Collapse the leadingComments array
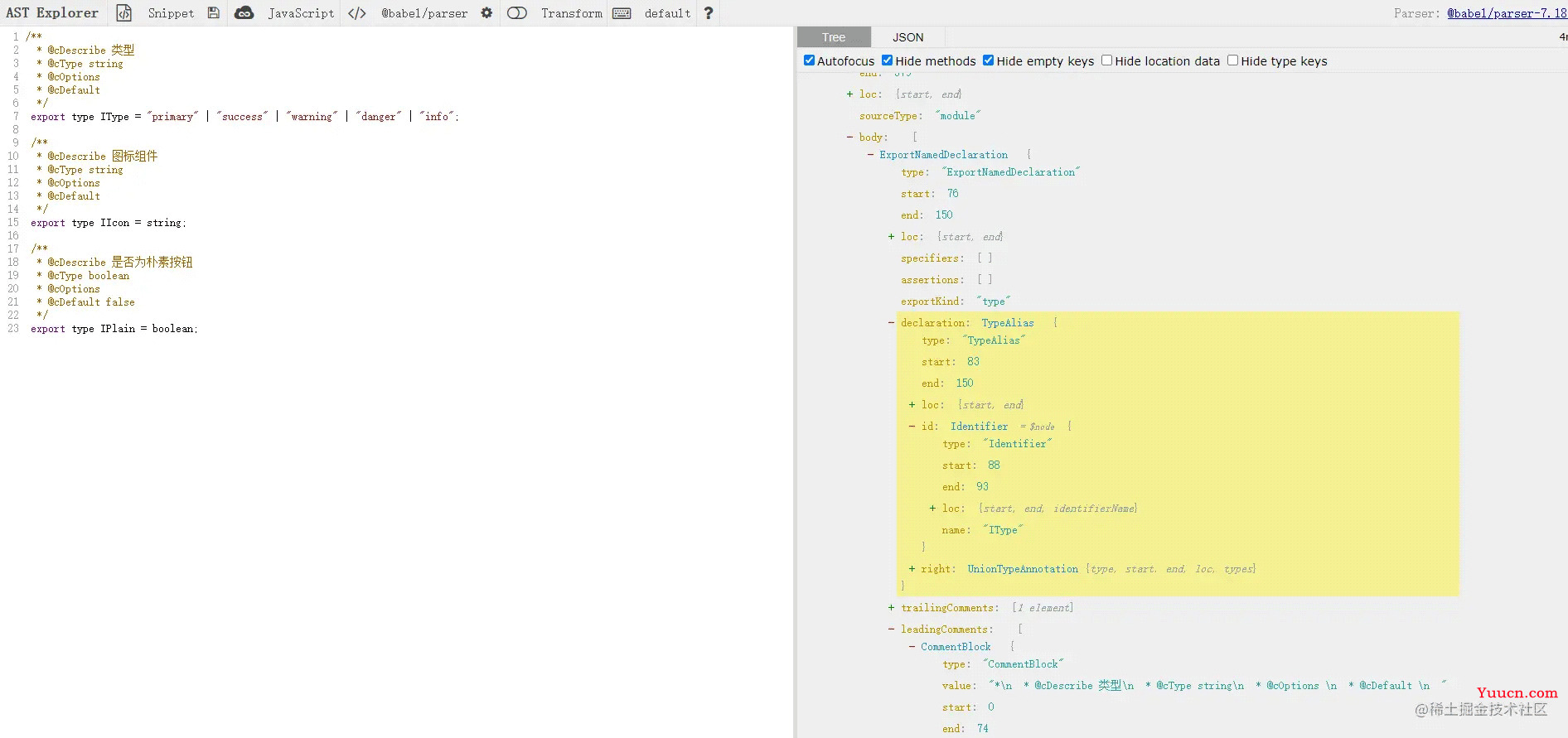 (892, 629)
